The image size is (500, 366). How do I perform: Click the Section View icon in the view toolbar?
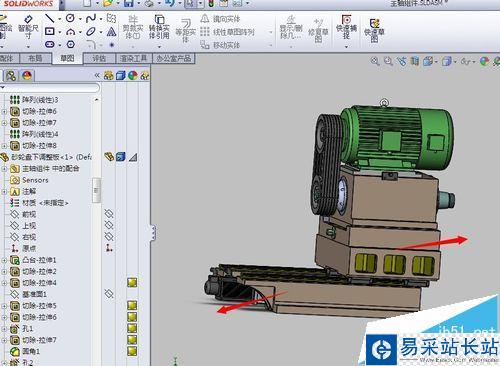pos(415,61)
